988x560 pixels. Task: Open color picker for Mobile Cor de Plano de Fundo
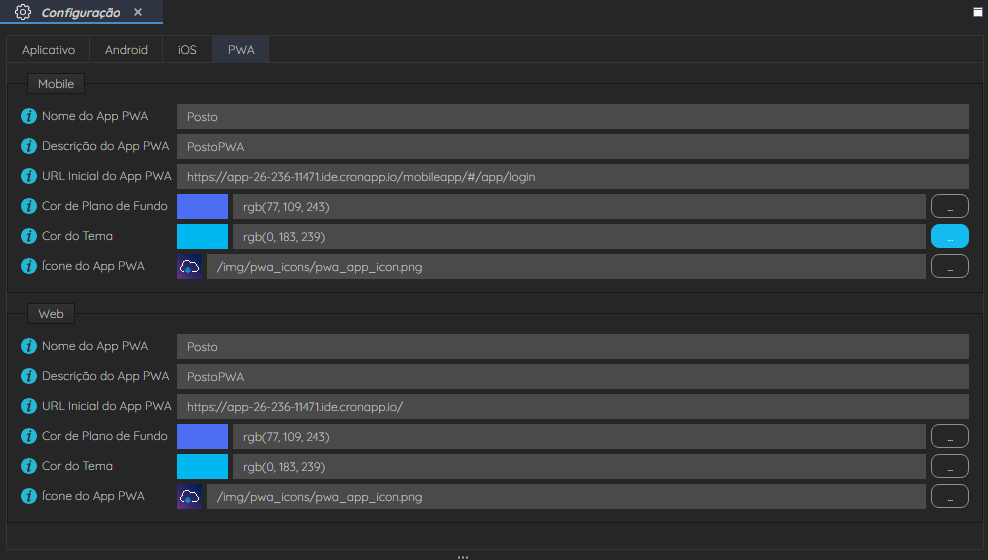coord(950,207)
